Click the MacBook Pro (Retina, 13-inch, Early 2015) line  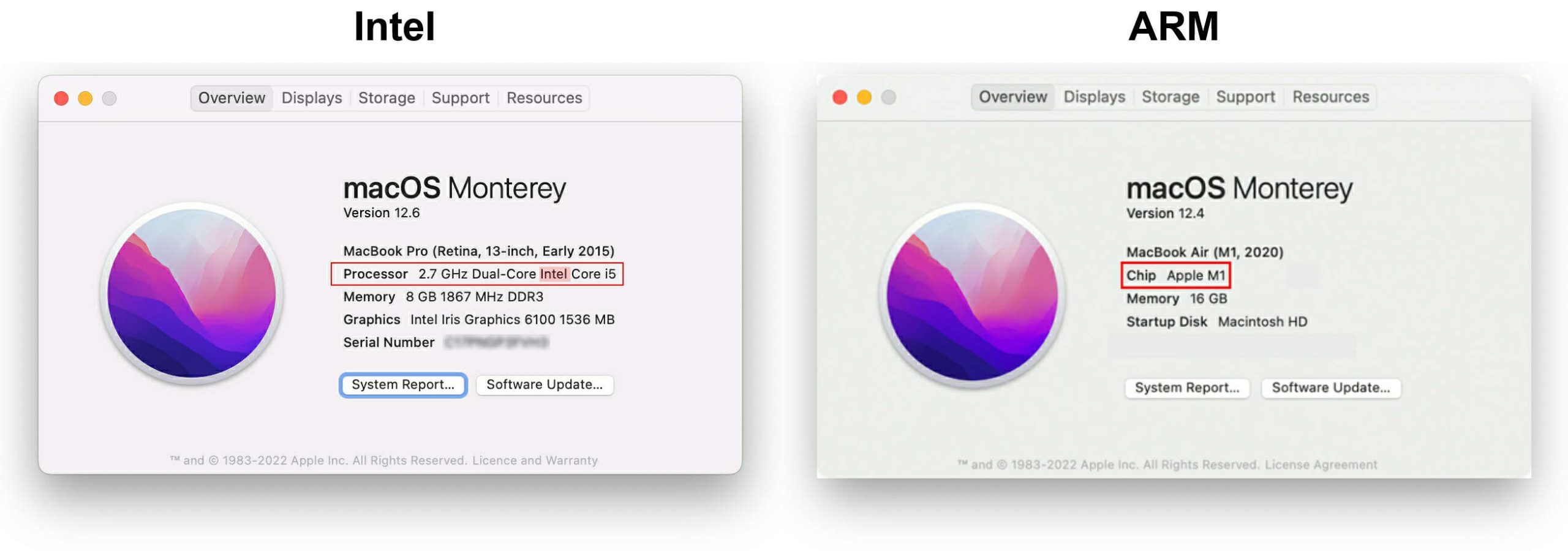(478, 251)
